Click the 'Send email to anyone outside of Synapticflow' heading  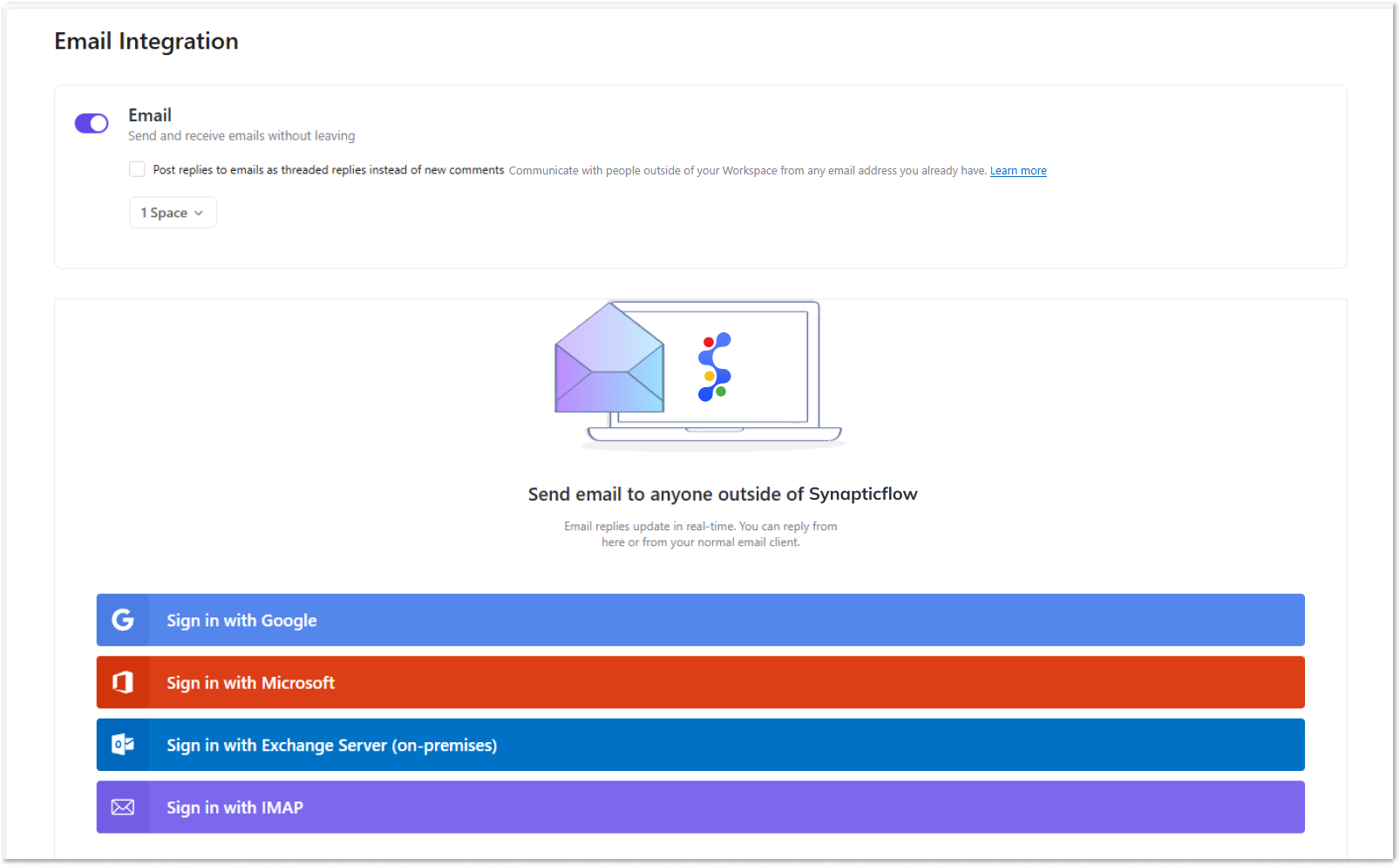(x=723, y=494)
